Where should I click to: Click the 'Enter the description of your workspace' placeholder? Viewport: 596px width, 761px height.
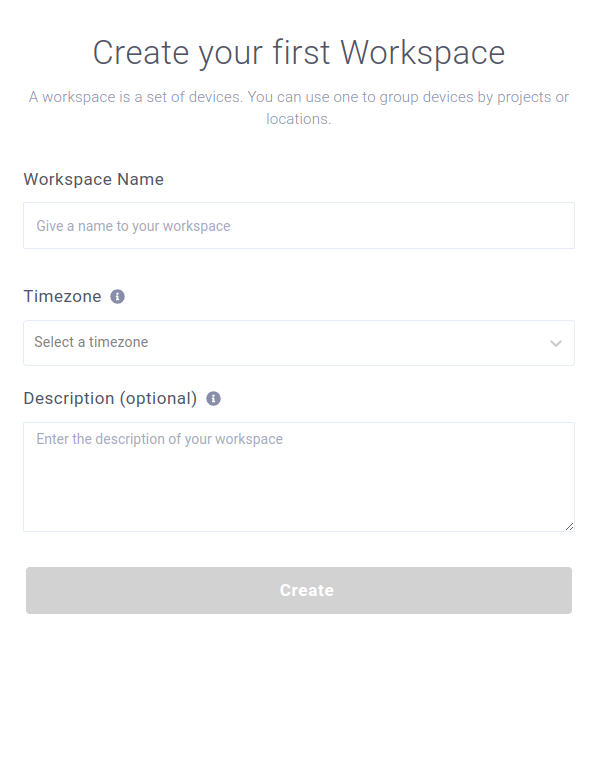click(x=160, y=439)
